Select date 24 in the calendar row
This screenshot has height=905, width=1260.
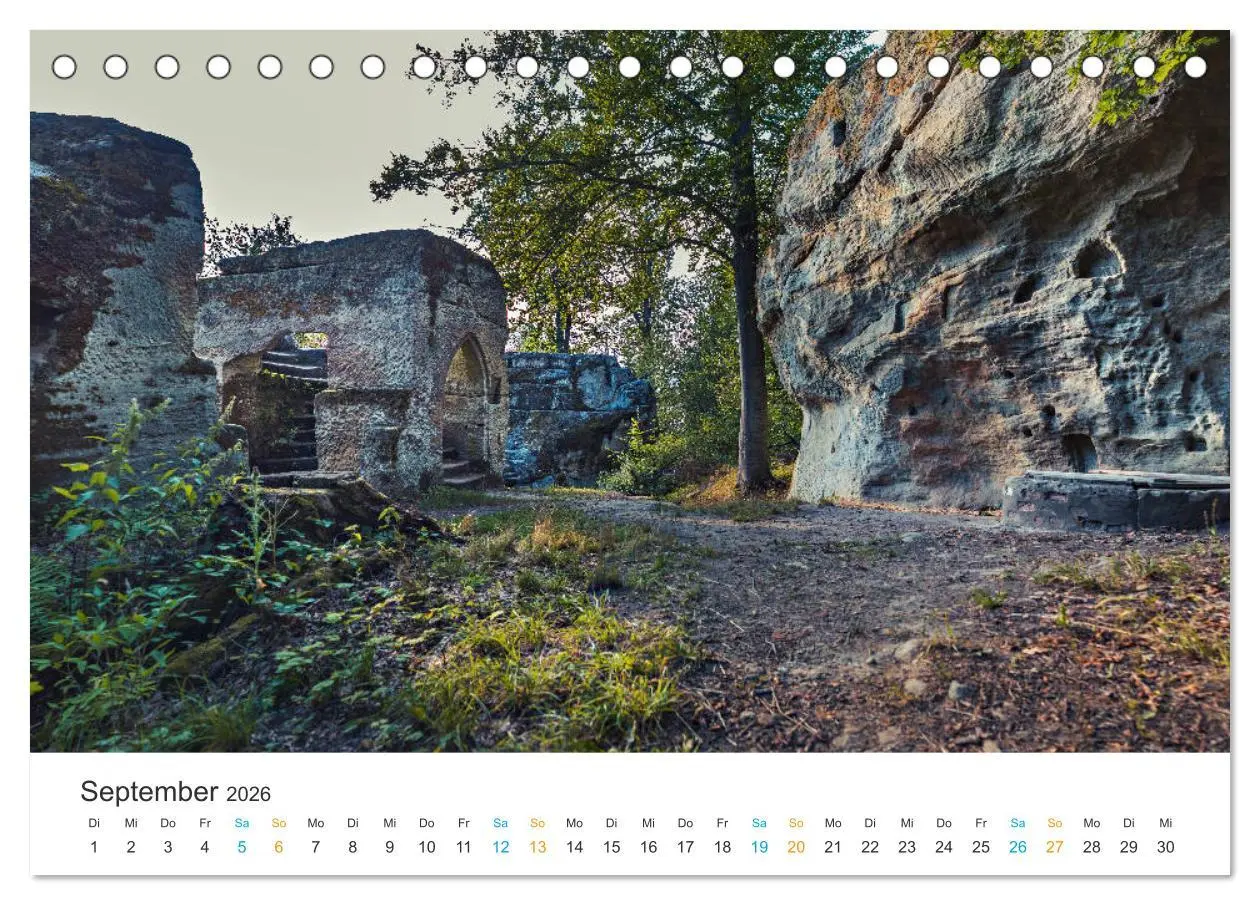(944, 847)
